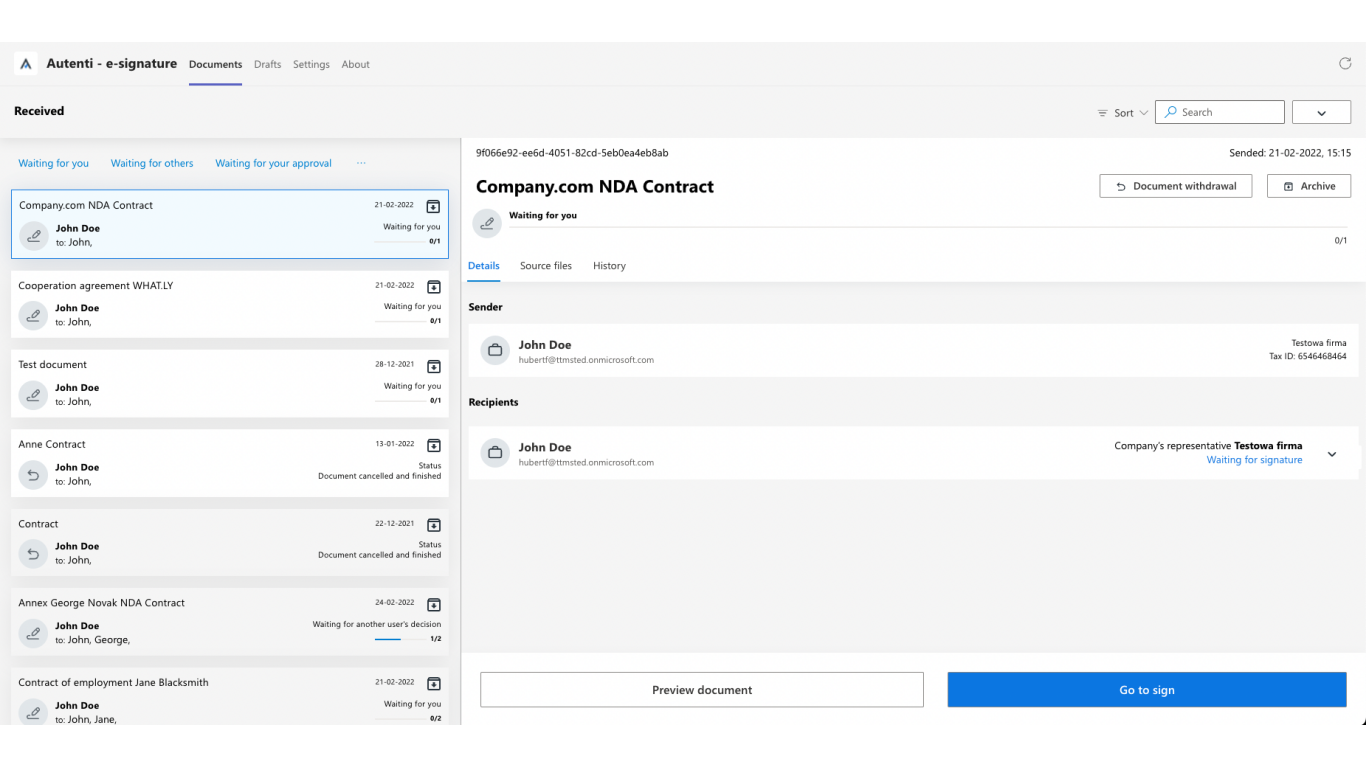Click Waiting for signature status link
The image size is (1366, 768).
click(1254, 460)
